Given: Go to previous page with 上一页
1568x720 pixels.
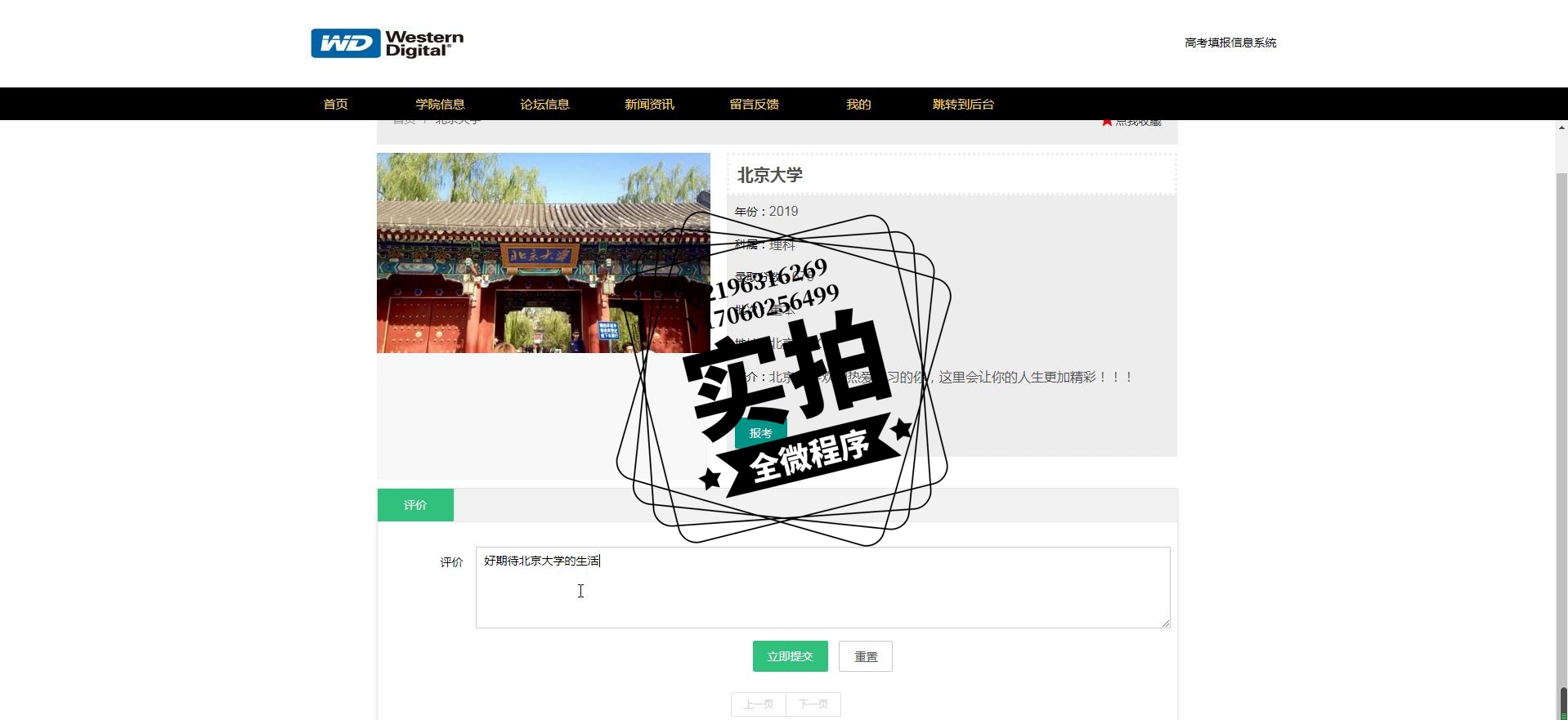Looking at the screenshot, I should (x=758, y=704).
